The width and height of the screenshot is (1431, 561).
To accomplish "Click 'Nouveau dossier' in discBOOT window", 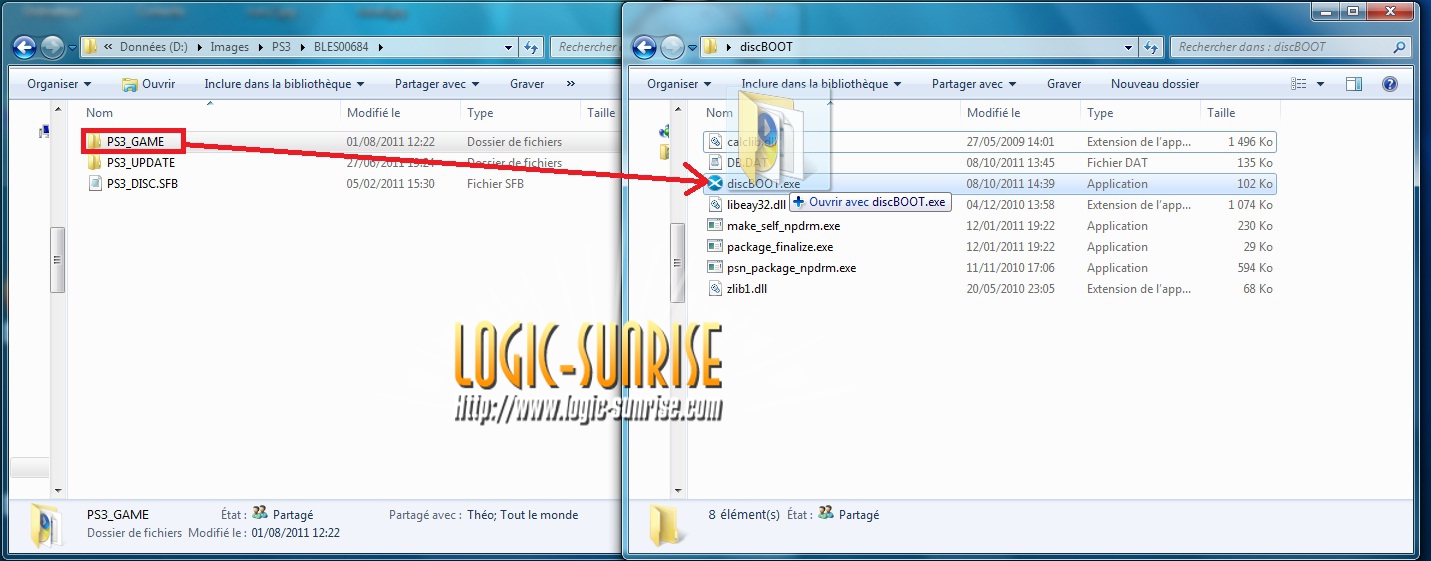I will [1155, 84].
